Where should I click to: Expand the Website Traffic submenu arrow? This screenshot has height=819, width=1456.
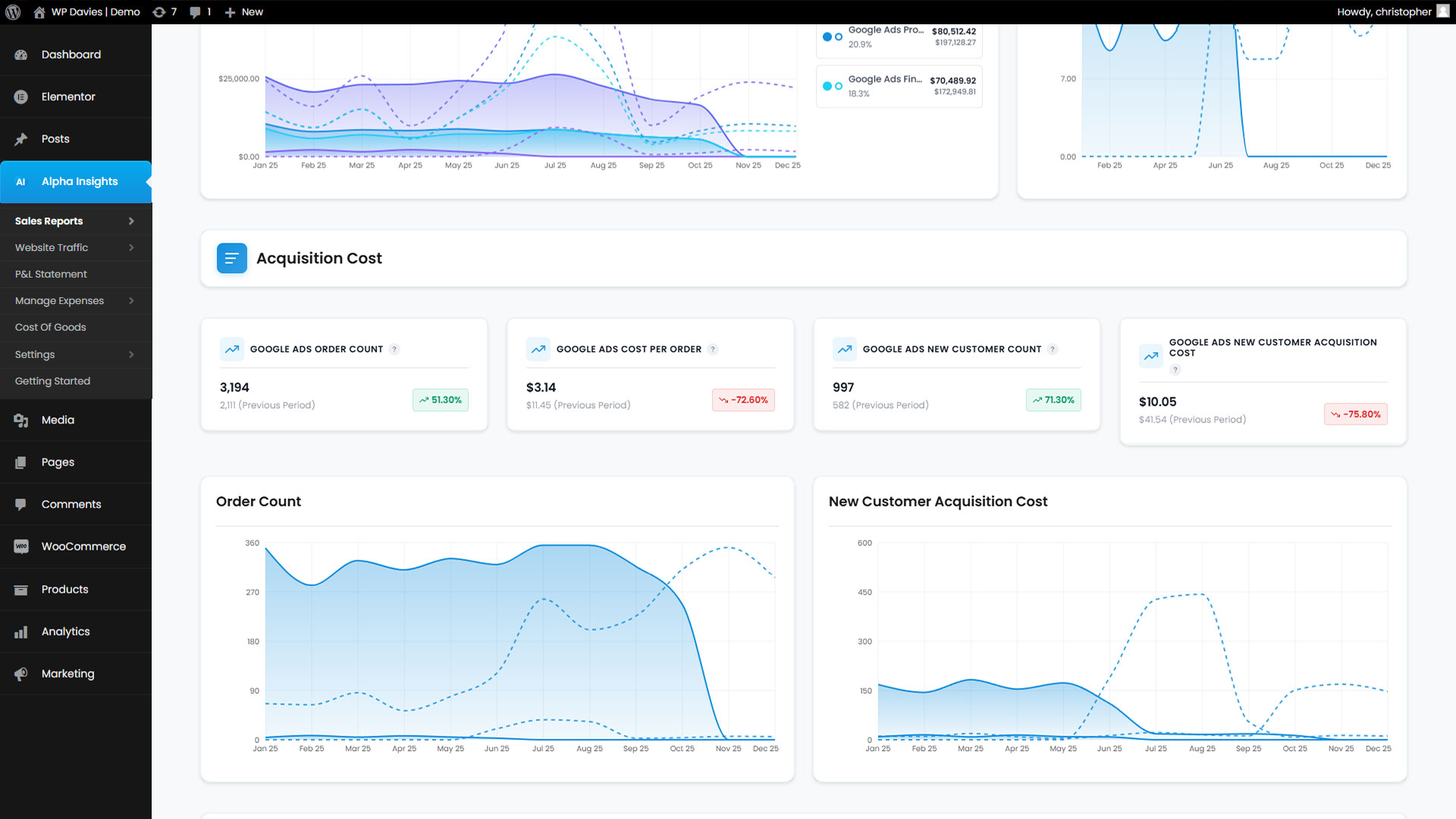[131, 248]
